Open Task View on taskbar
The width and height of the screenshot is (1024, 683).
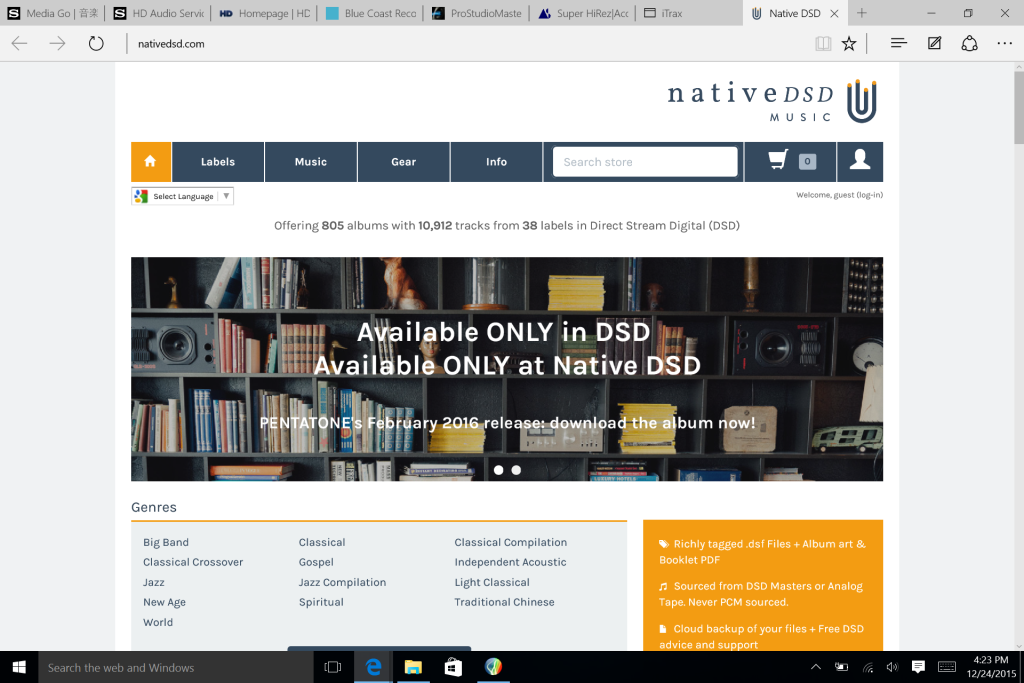[x=333, y=667]
